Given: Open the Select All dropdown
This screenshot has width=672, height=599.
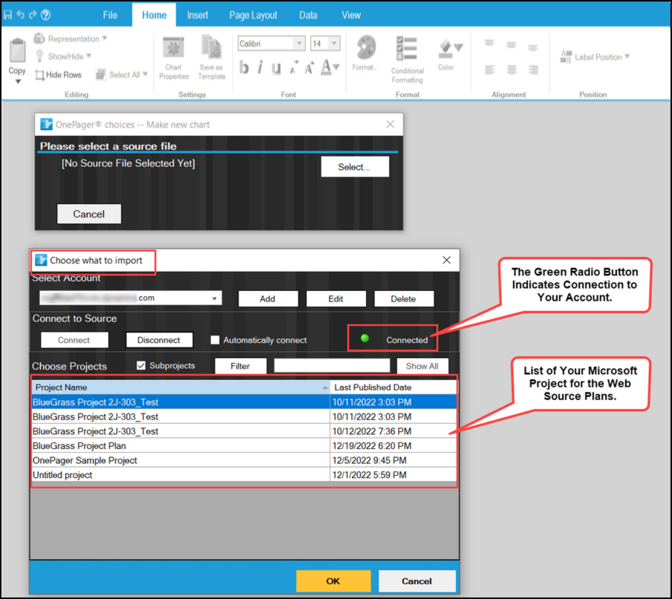Looking at the screenshot, I should pyautogui.click(x=121, y=75).
